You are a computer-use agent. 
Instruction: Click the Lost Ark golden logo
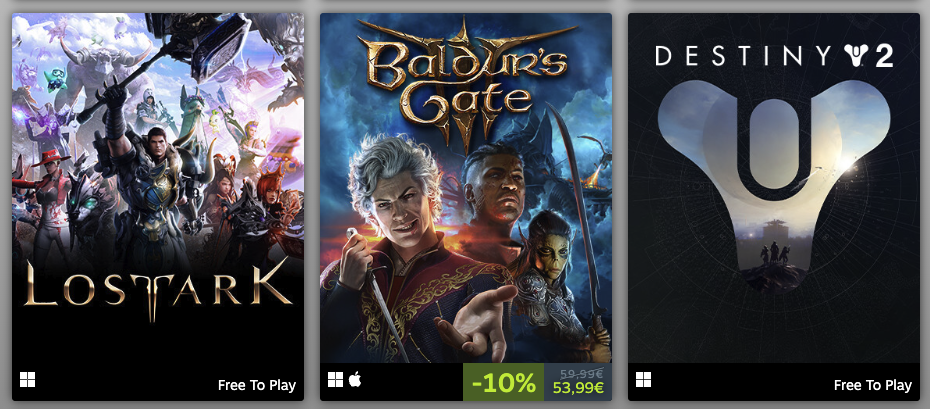point(157,285)
